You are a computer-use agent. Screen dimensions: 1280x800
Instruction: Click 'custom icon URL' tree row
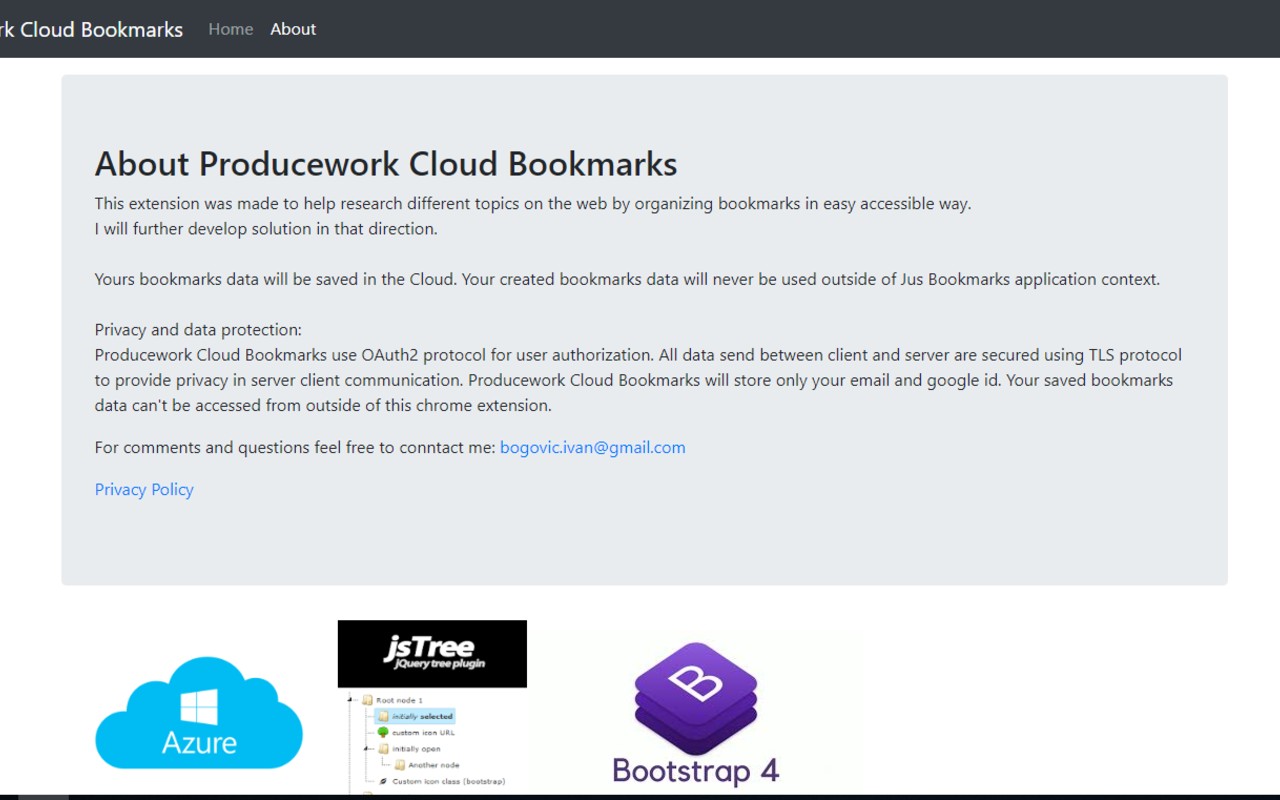[416, 732]
